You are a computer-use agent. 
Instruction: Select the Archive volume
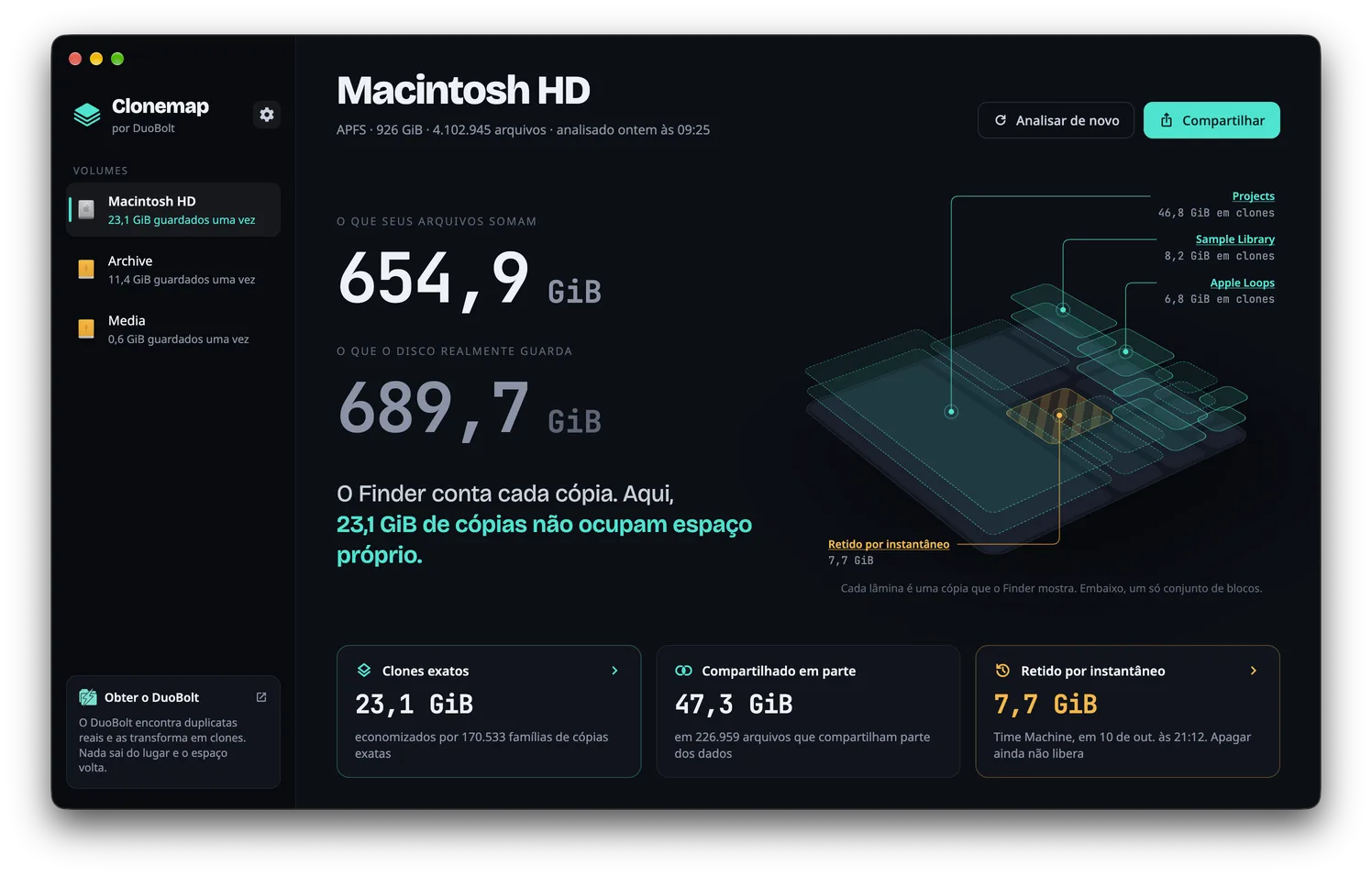173,270
